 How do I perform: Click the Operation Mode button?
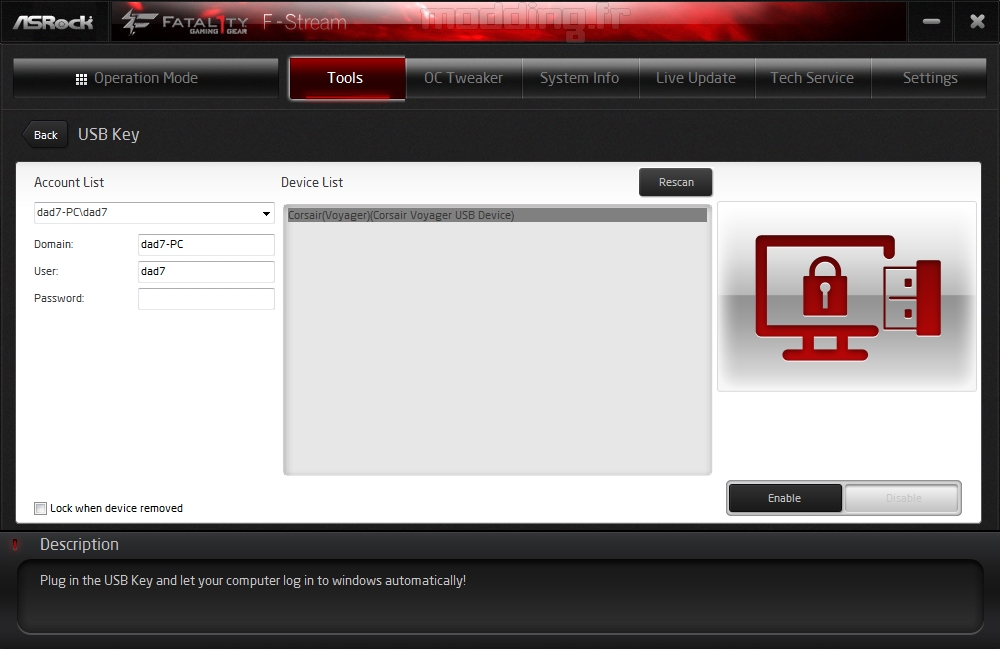point(145,78)
